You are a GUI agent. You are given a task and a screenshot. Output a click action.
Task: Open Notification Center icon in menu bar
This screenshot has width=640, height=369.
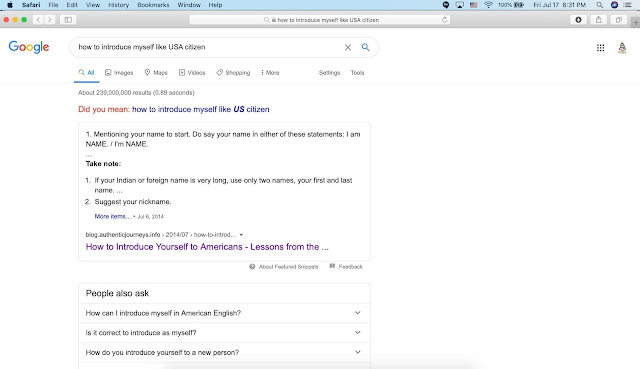point(627,5)
